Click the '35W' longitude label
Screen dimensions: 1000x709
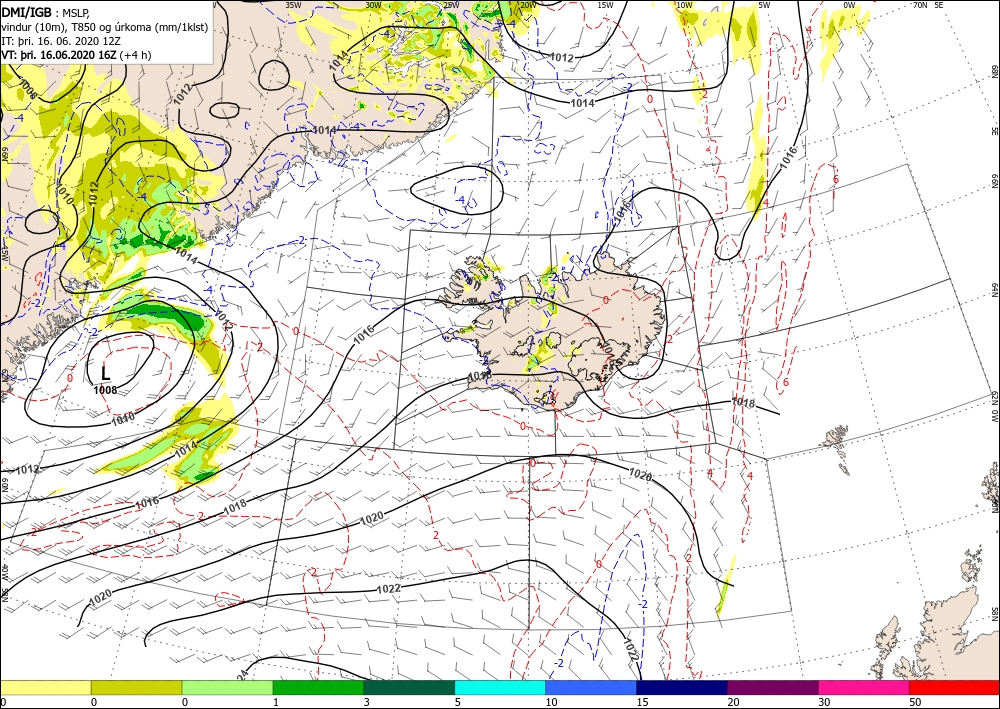tap(293, 5)
